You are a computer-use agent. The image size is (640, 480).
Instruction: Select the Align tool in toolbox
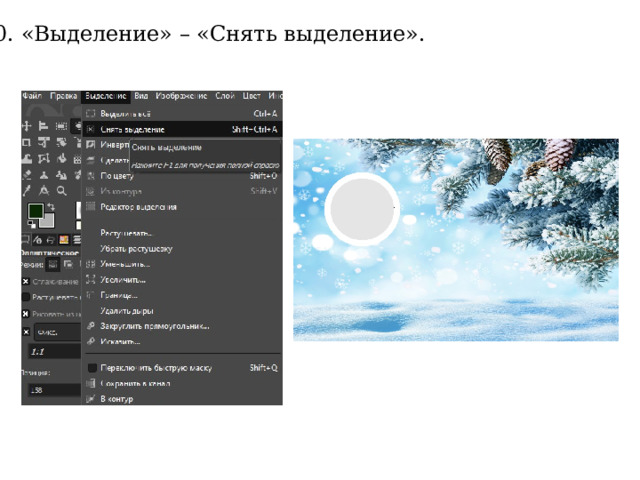44,126
